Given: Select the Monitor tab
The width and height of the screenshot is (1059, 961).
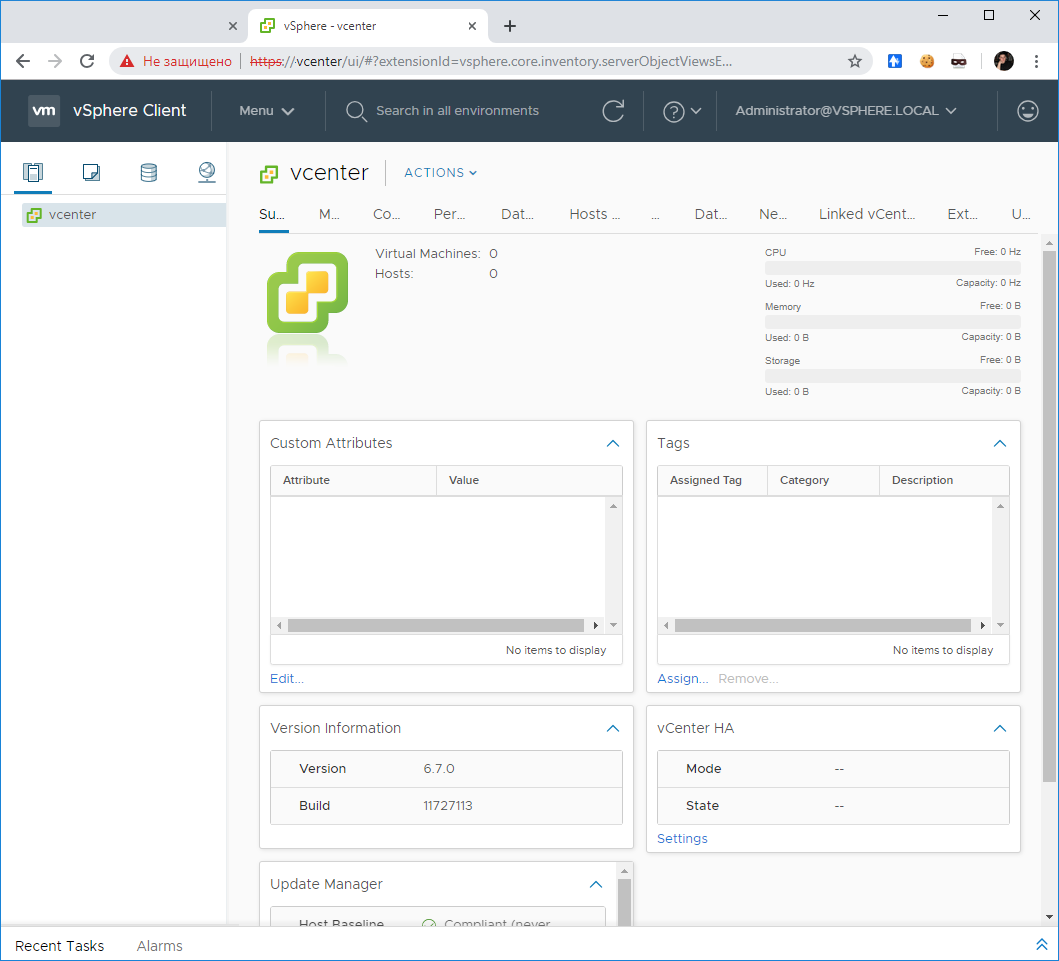Looking at the screenshot, I should (330, 215).
